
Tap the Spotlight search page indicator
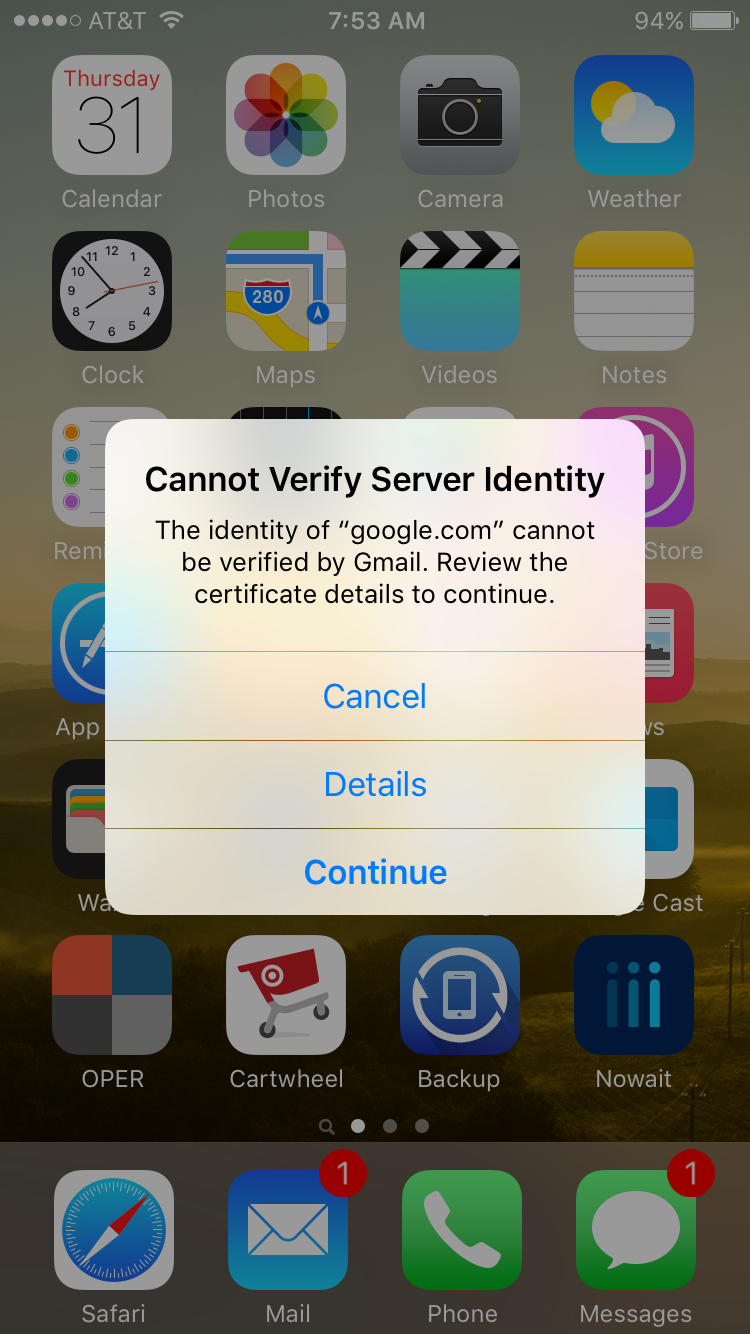point(326,1126)
